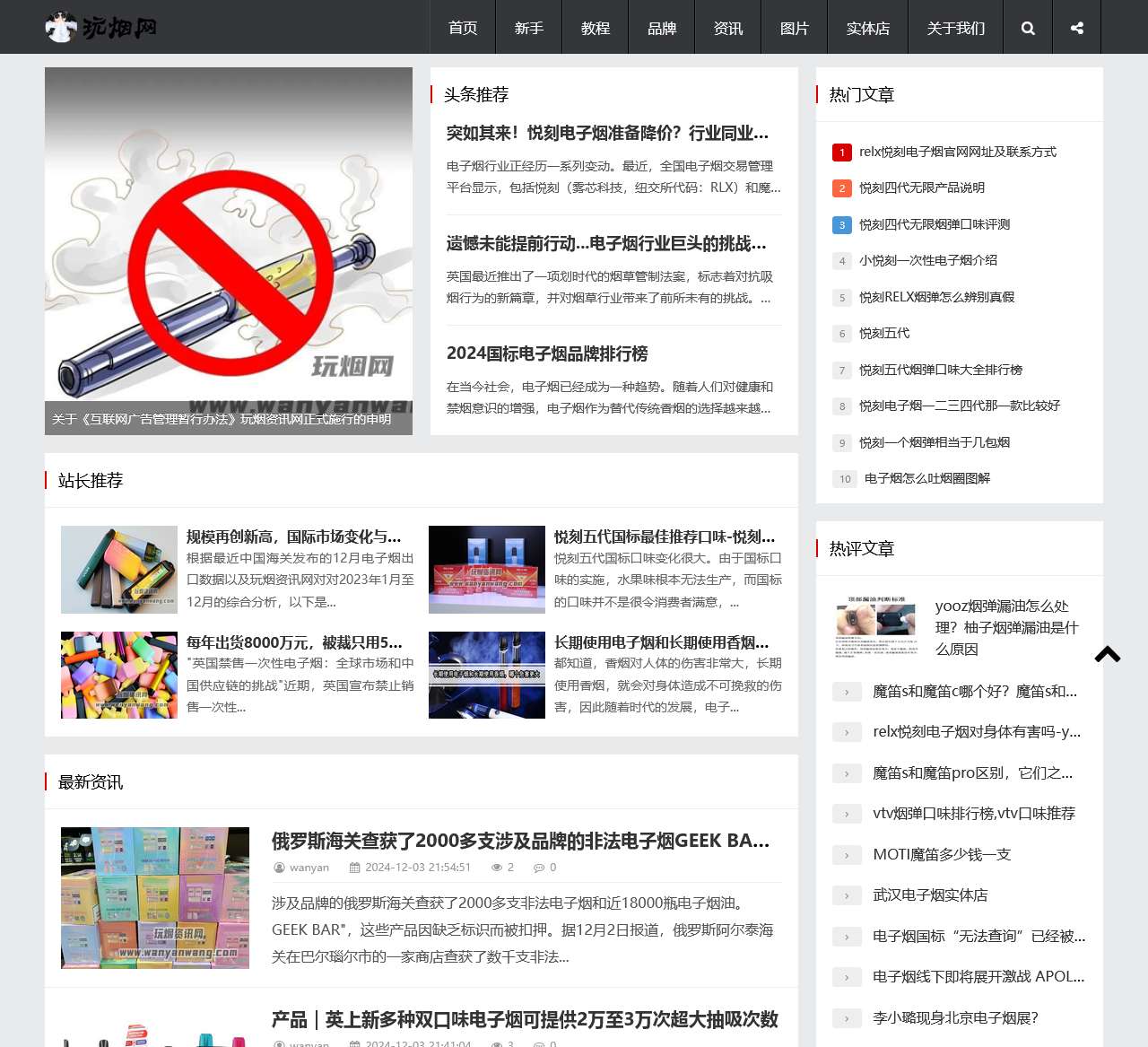
Task: Open hot article relx悦刻电子烟官网网址及联系方式
Action: click(x=958, y=152)
